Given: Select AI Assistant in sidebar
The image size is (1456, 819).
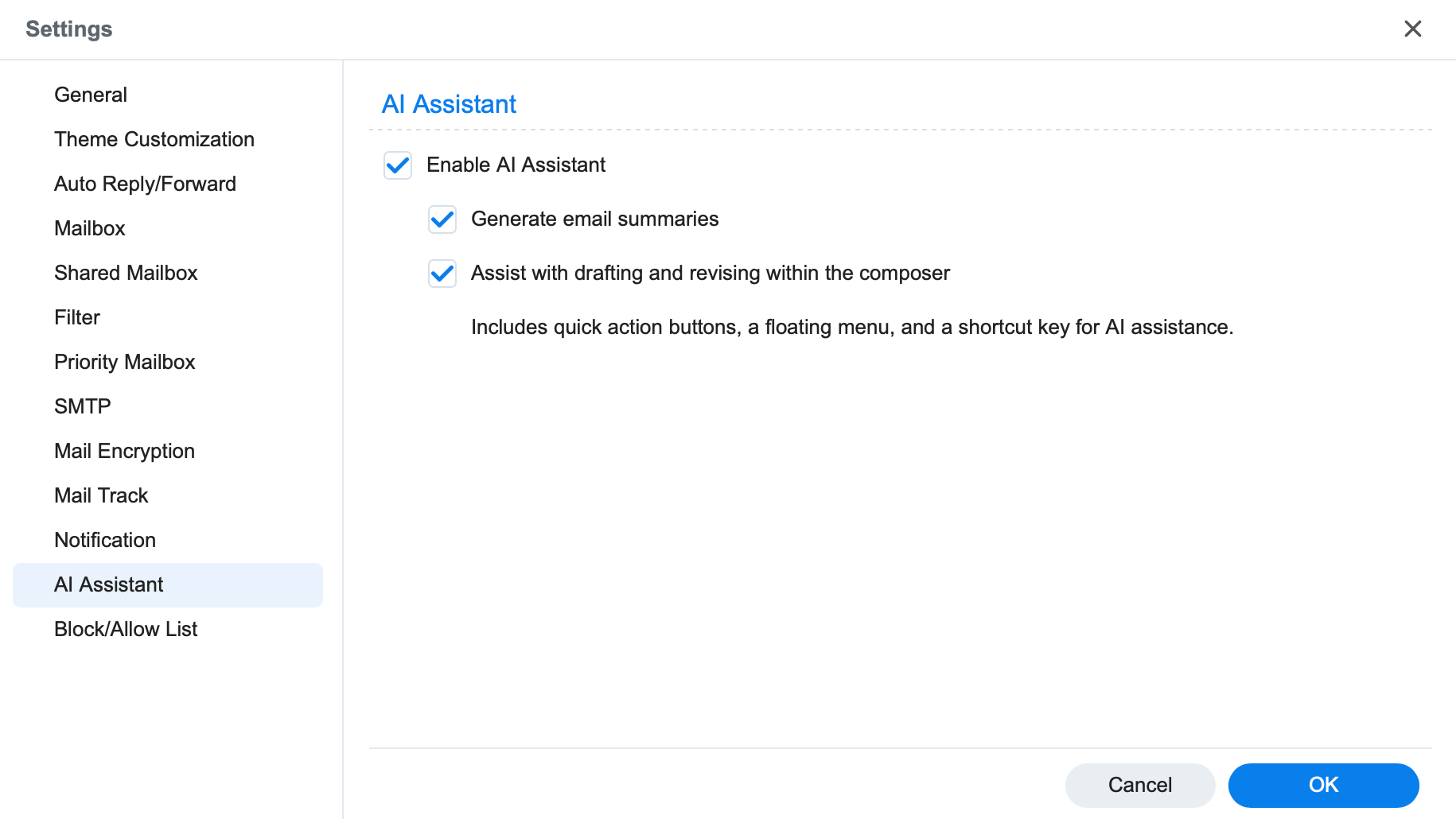Looking at the screenshot, I should 168,585.
